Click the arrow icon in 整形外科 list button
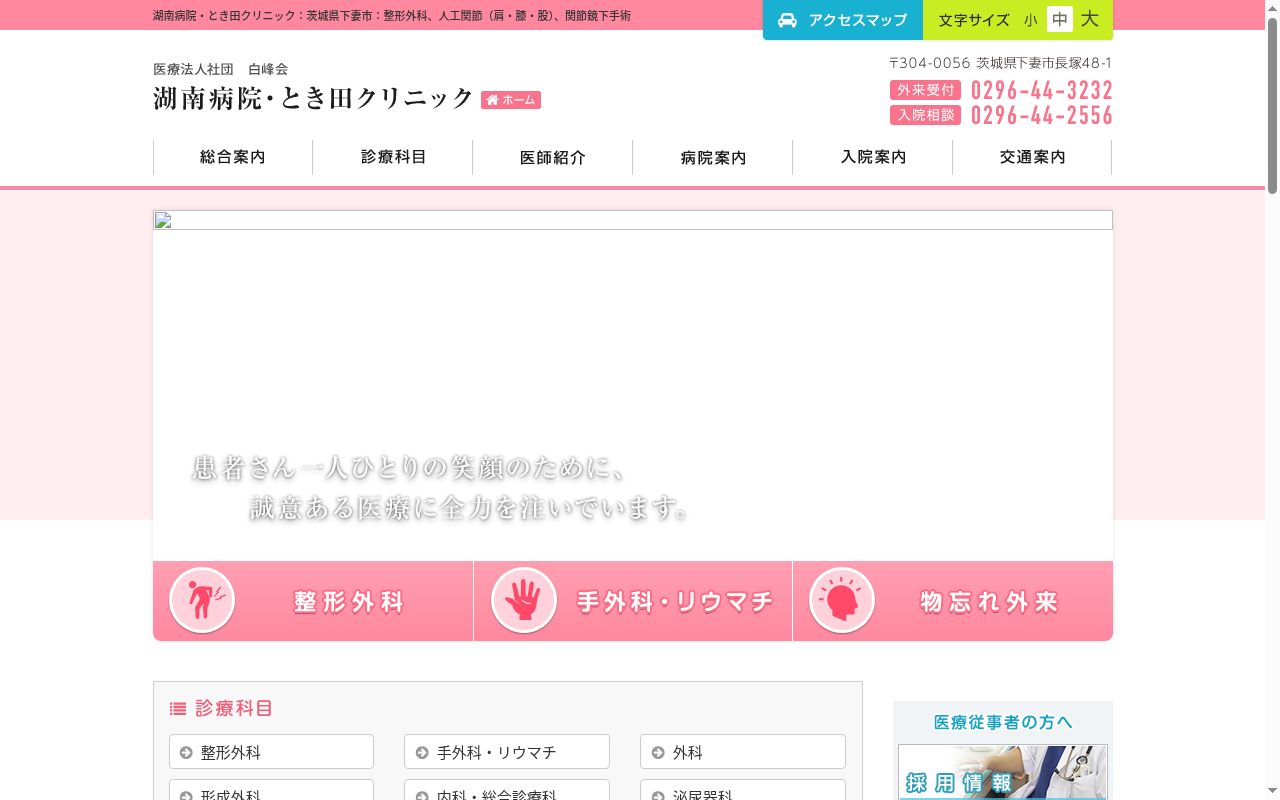 [186, 752]
